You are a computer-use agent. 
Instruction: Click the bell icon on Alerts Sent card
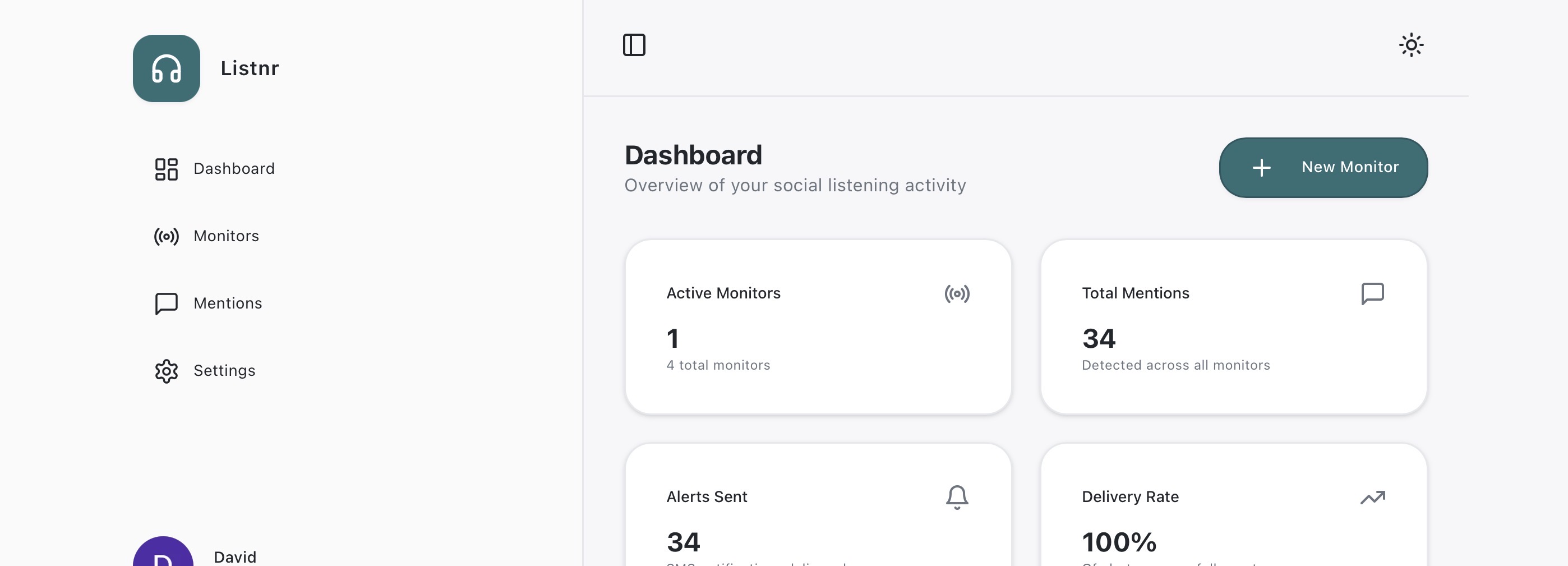click(x=957, y=497)
